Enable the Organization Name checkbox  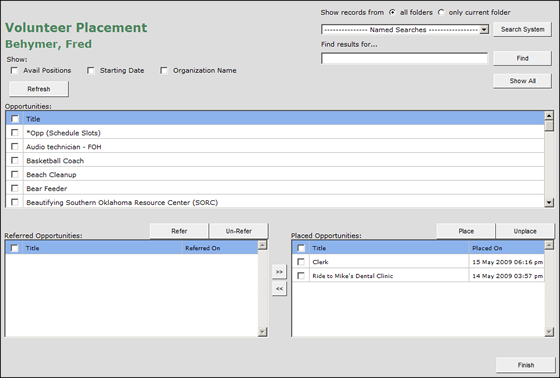pos(164,71)
